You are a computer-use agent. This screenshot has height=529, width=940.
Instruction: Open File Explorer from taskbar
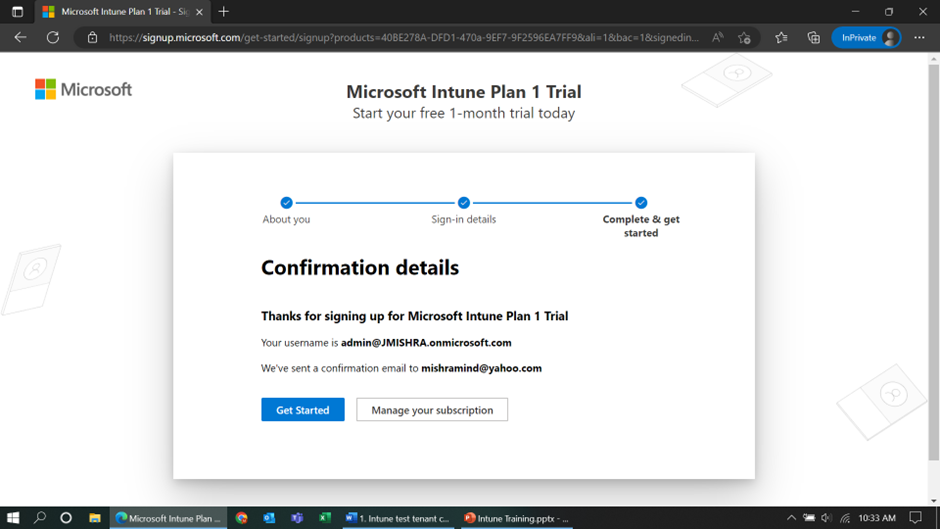[x=95, y=518]
